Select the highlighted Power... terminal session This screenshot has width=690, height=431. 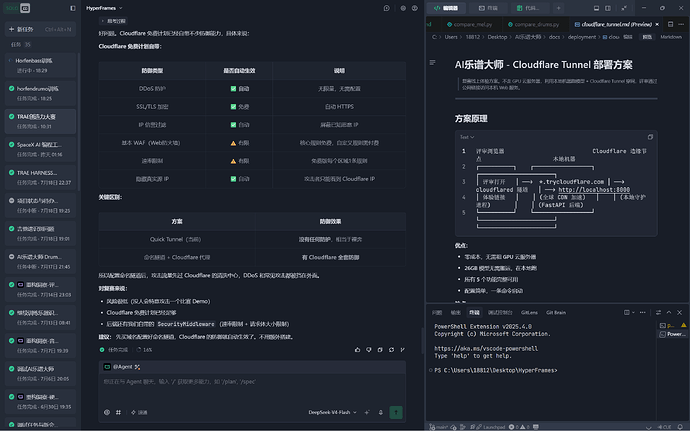pos(673,334)
